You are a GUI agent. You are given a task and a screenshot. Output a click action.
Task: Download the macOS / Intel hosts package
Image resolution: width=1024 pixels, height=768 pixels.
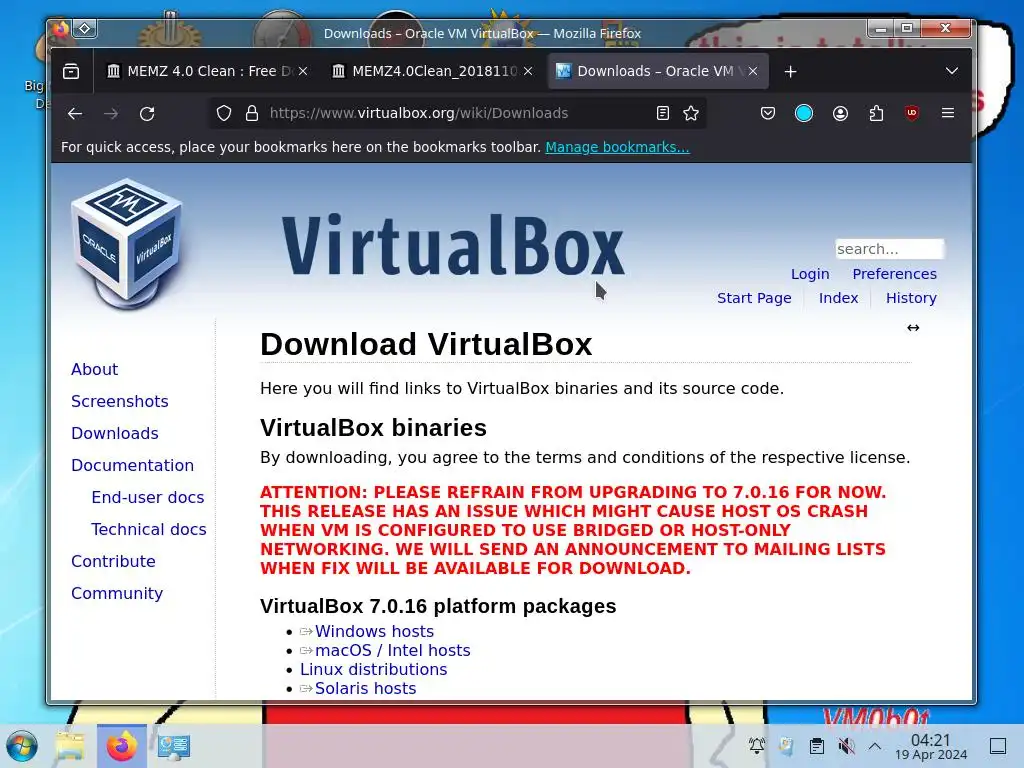[x=392, y=650]
